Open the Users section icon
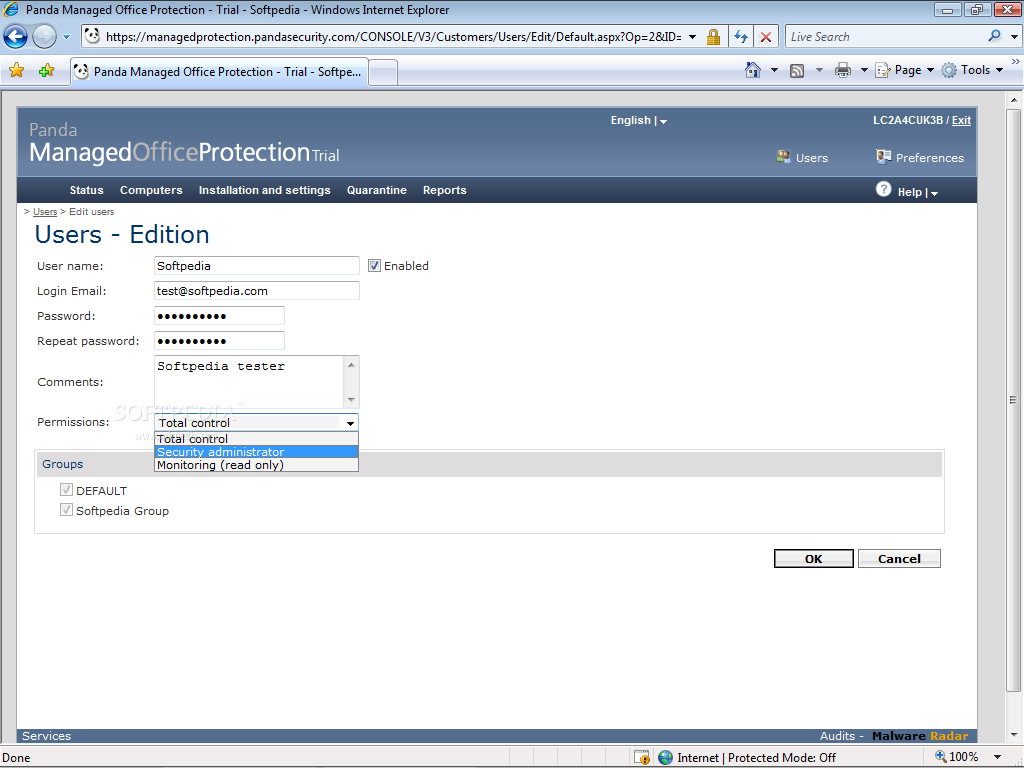Viewport: 1024px width, 768px height. click(783, 157)
